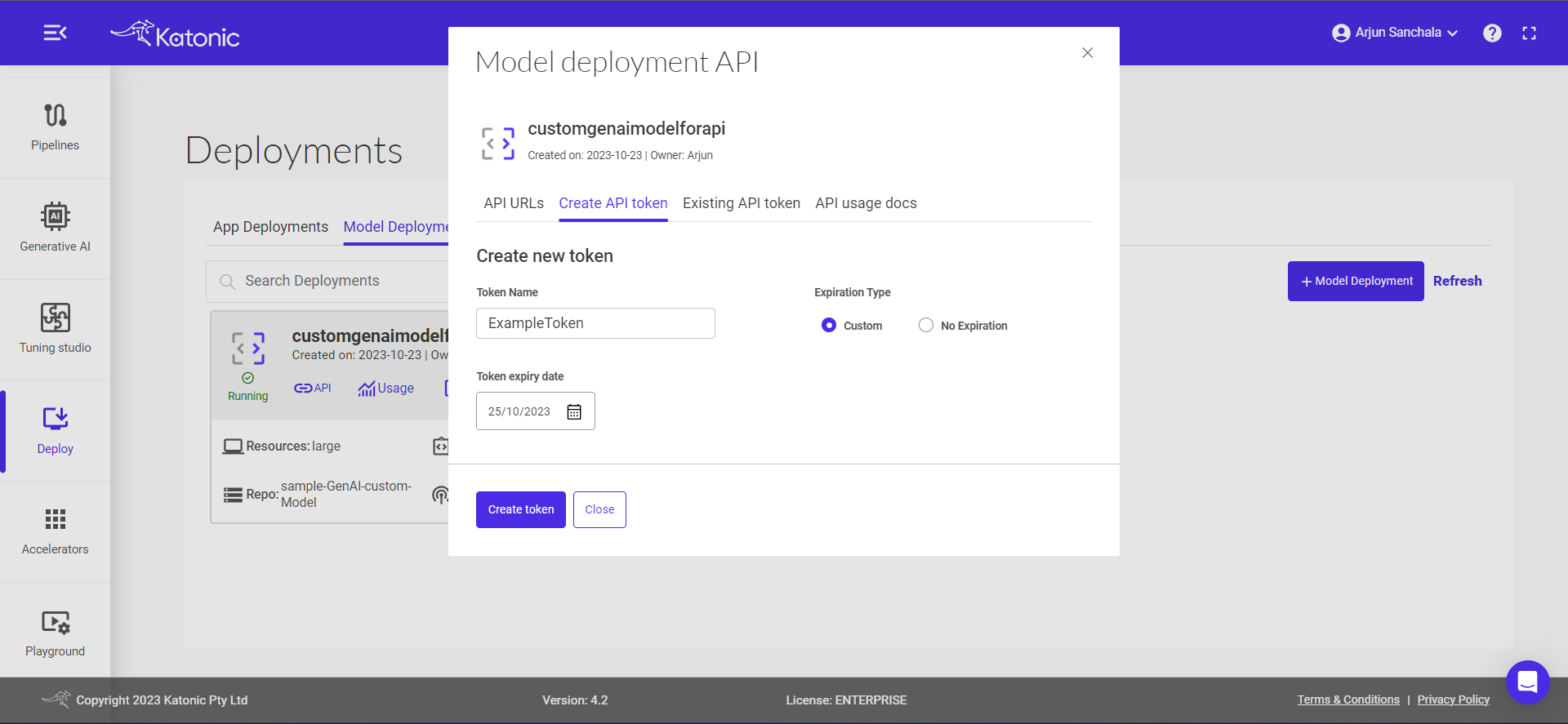Screen dimensions: 1568x724
Task: Open the Playground sidebar item
Action: [x=55, y=633]
